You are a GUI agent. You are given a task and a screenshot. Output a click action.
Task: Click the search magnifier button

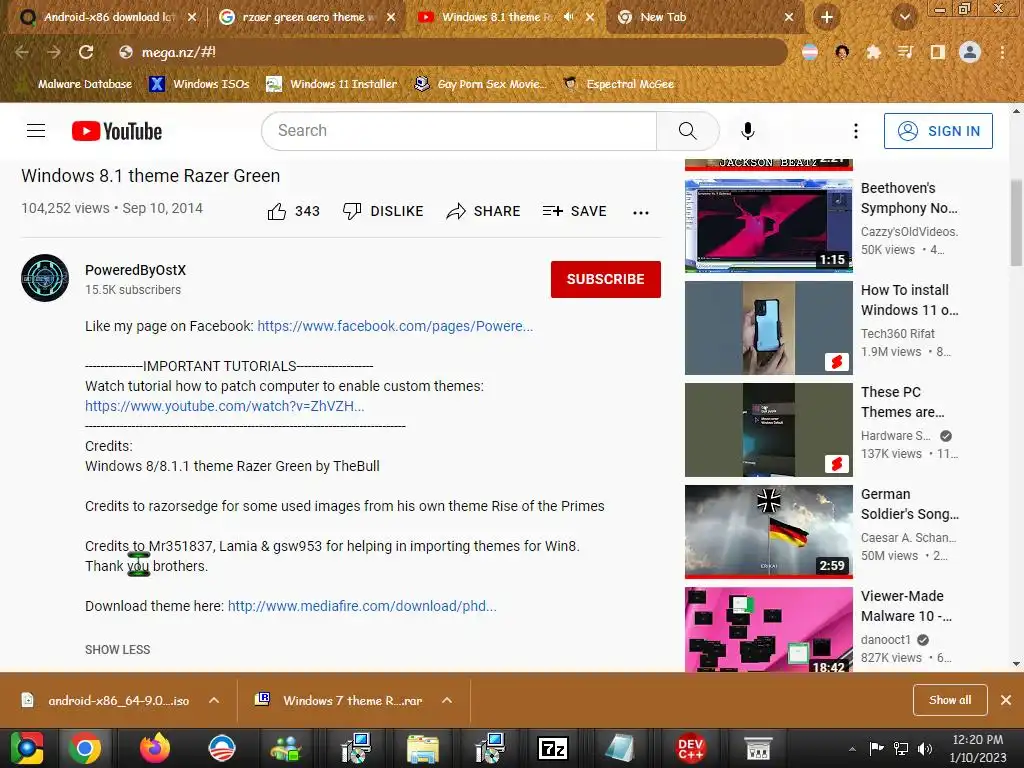tap(687, 131)
